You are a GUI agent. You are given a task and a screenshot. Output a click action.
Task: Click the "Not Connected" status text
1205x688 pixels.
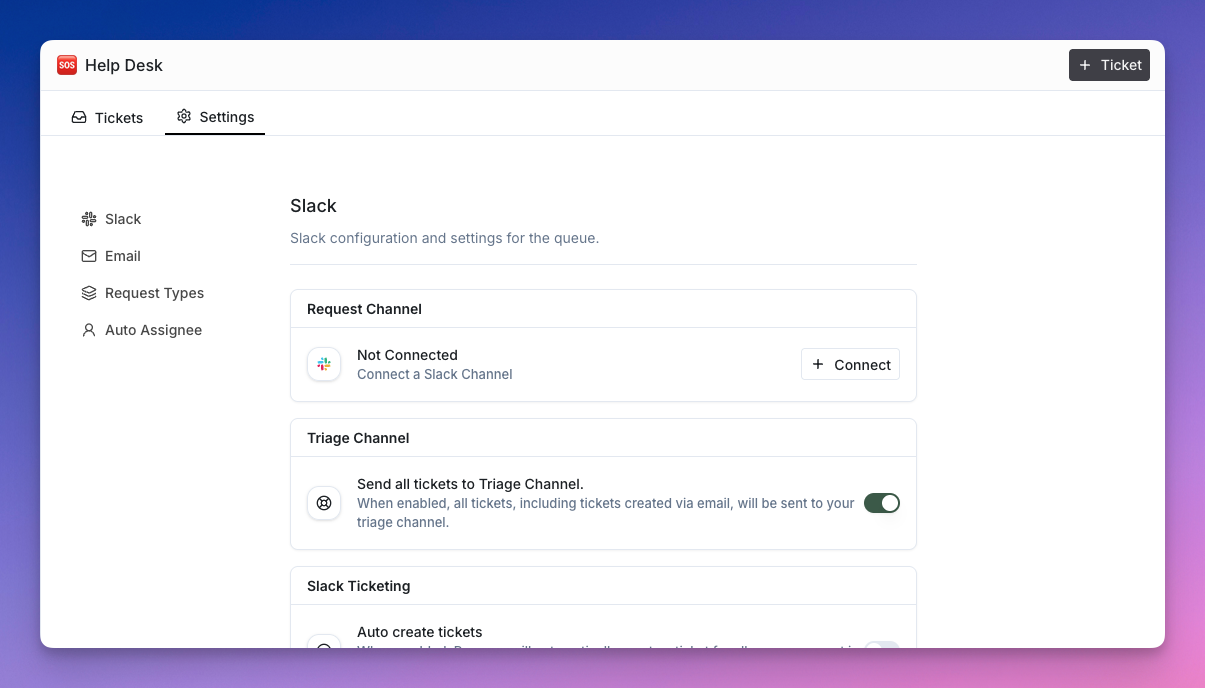[407, 355]
